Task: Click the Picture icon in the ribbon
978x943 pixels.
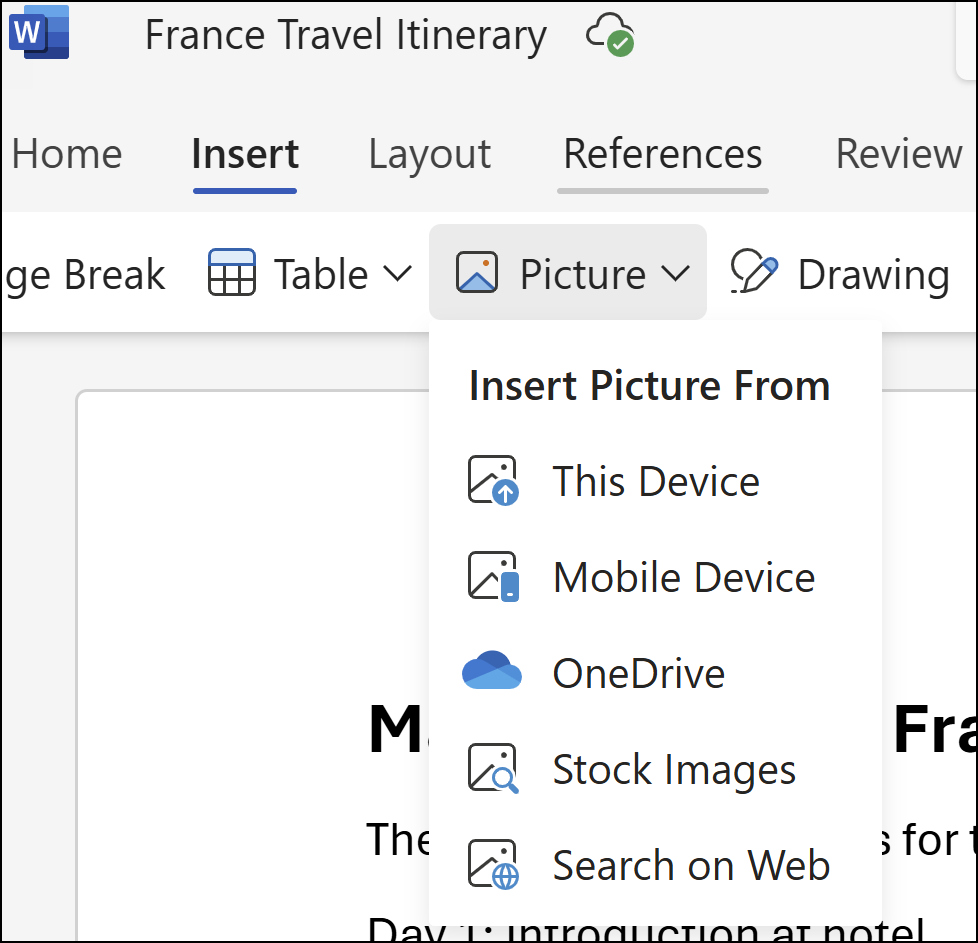Action: [477, 271]
